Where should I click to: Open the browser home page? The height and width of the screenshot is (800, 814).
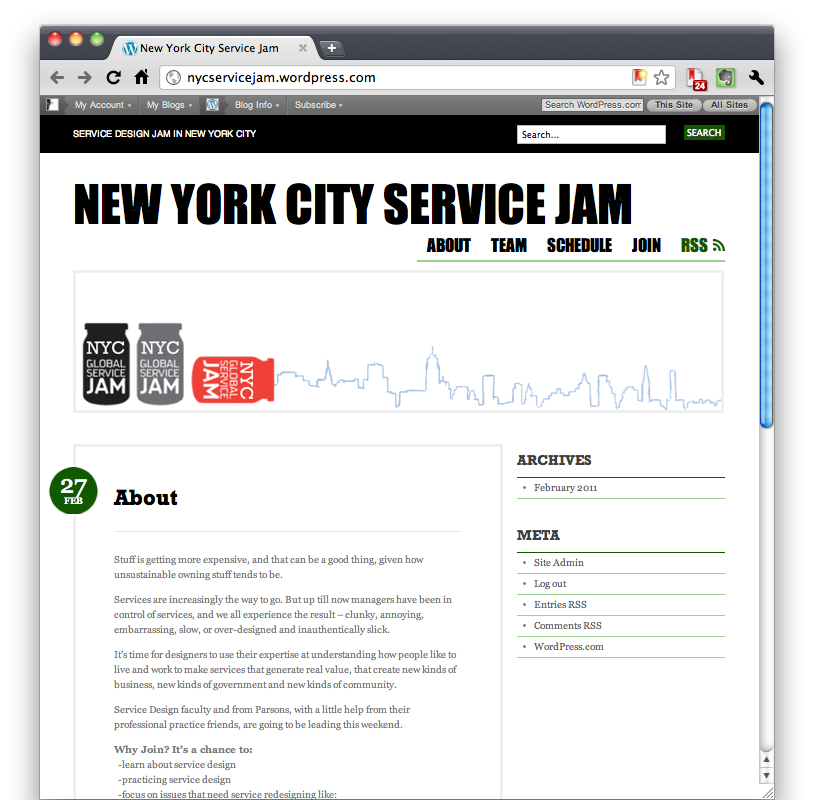142,77
